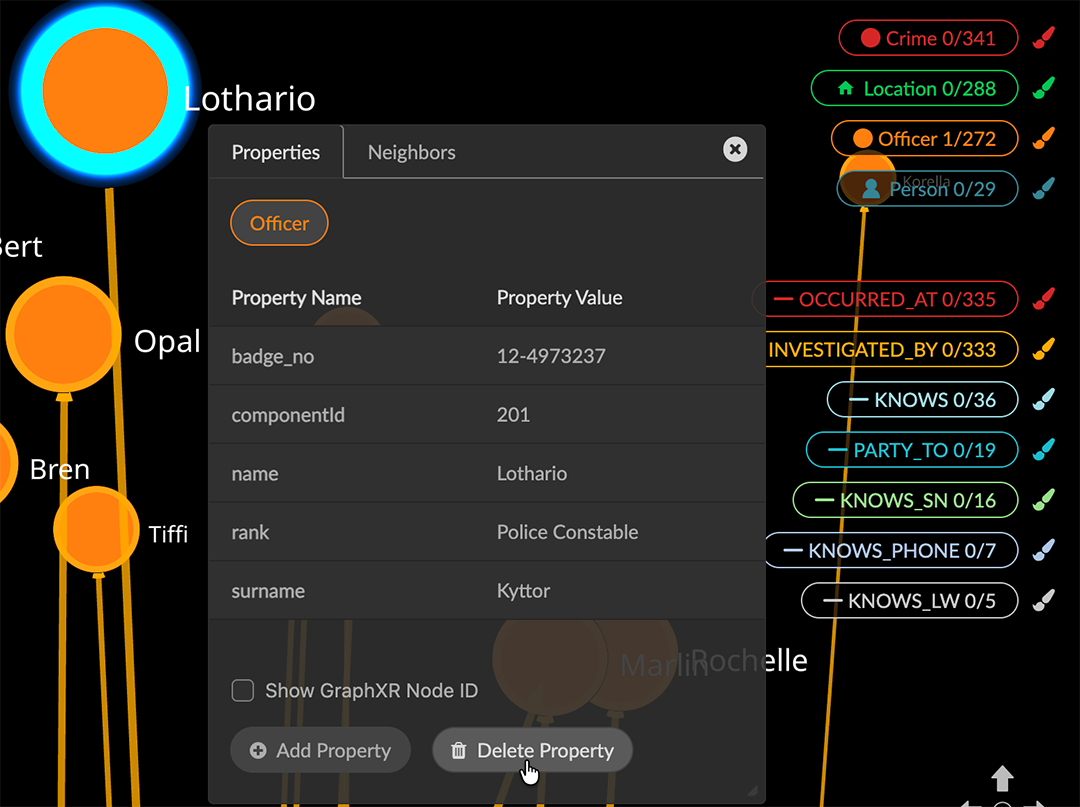The height and width of the screenshot is (807, 1080).
Task: Click the upward pan arrow at bottom right
Action: coord(1003,777)
